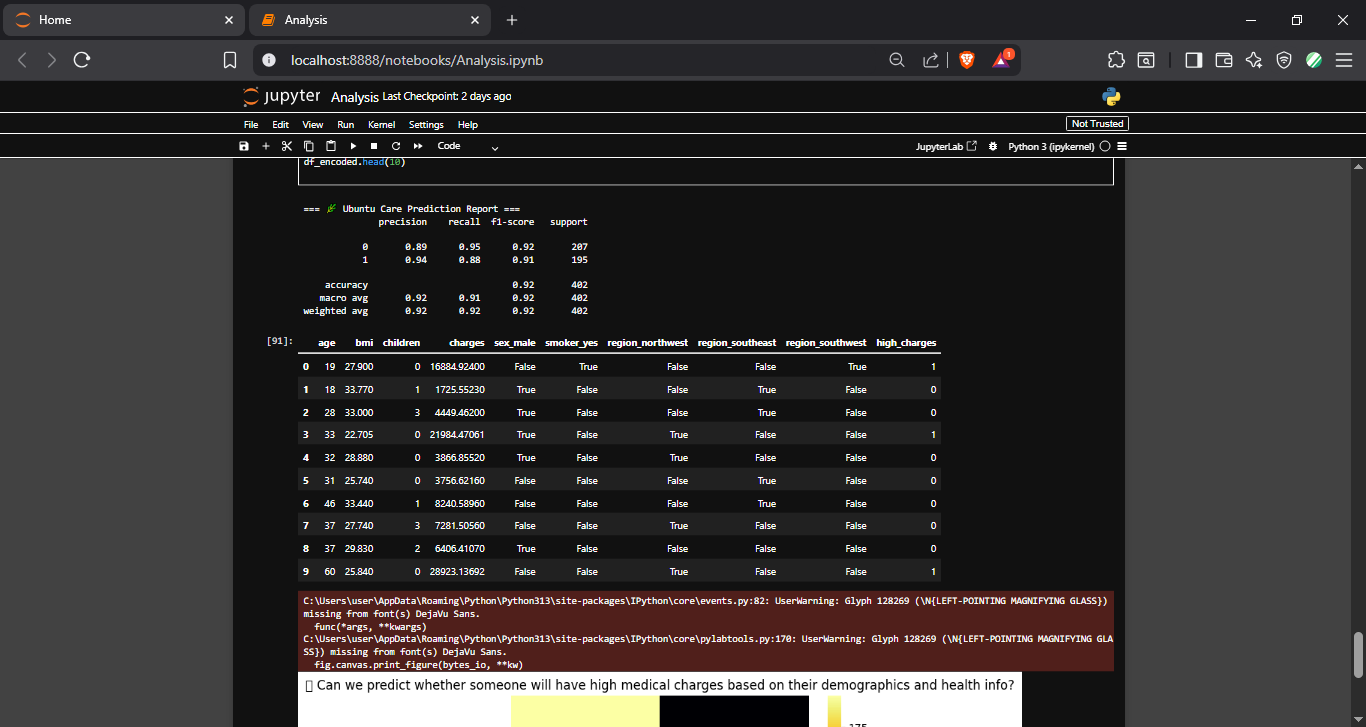Open the Settings menu
Viewport: 1366px width, 727px height.
tap(426, 125)
